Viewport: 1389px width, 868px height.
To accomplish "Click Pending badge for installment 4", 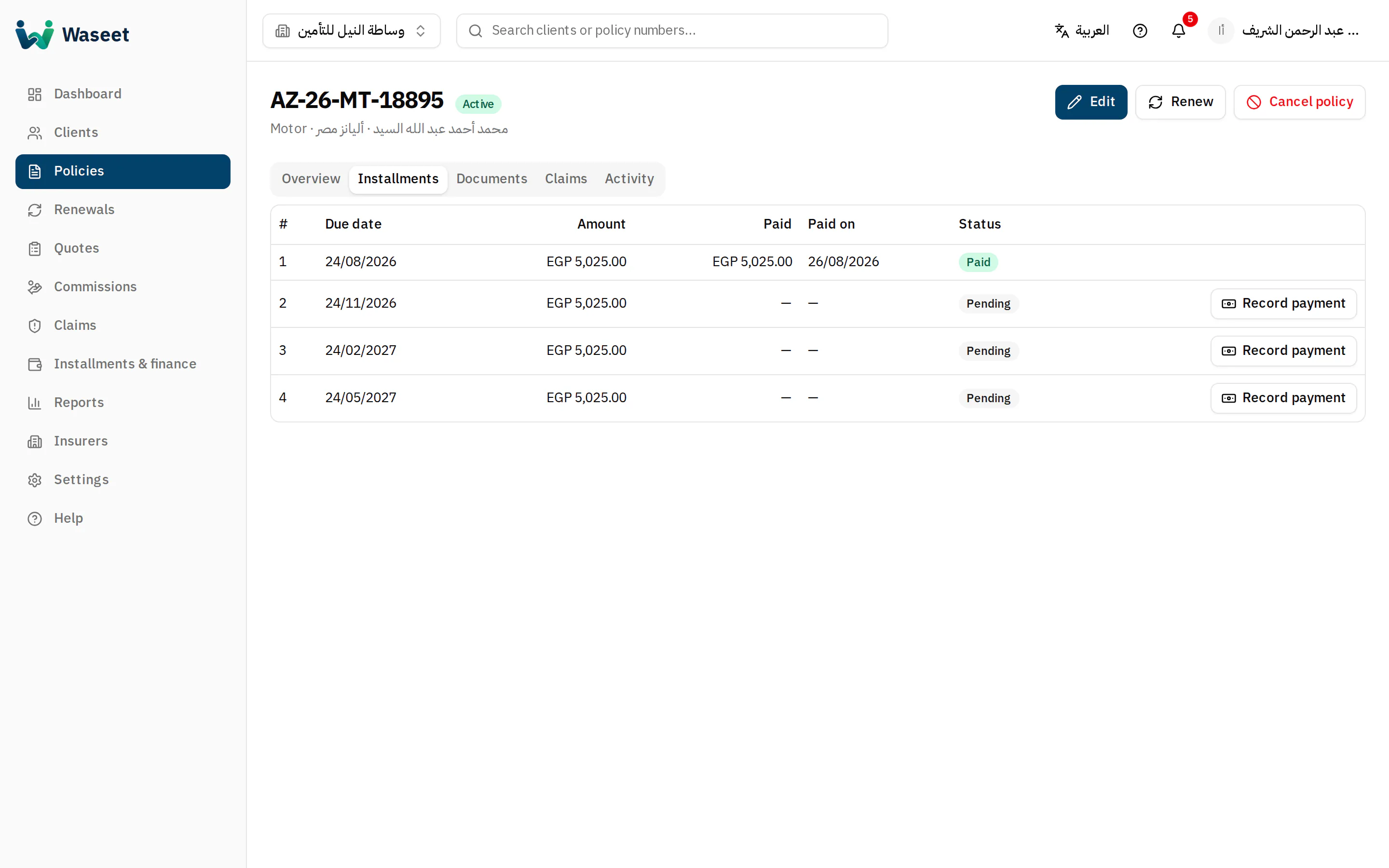I will tap(988, 398).
